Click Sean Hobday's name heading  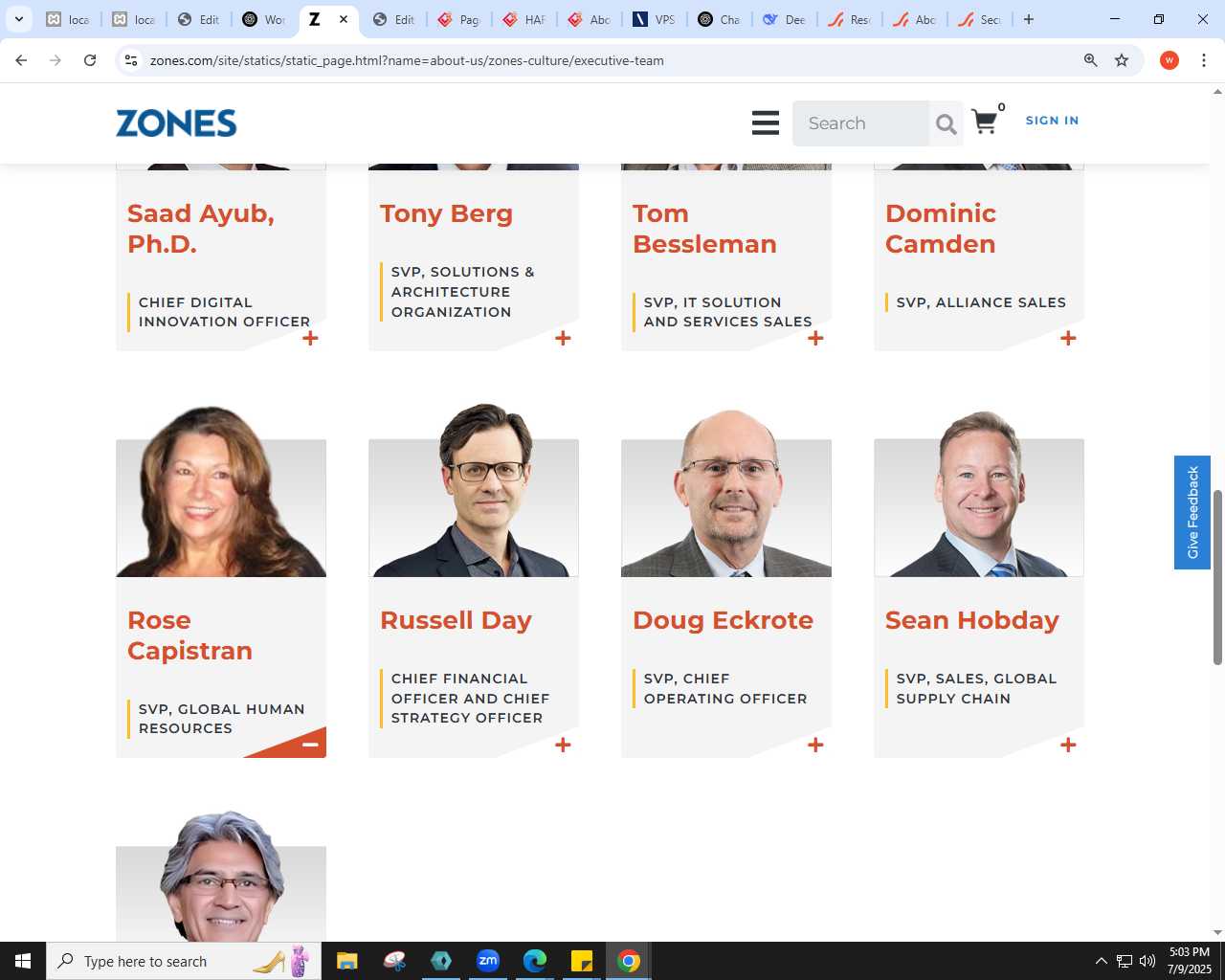(x=971, y=620)
